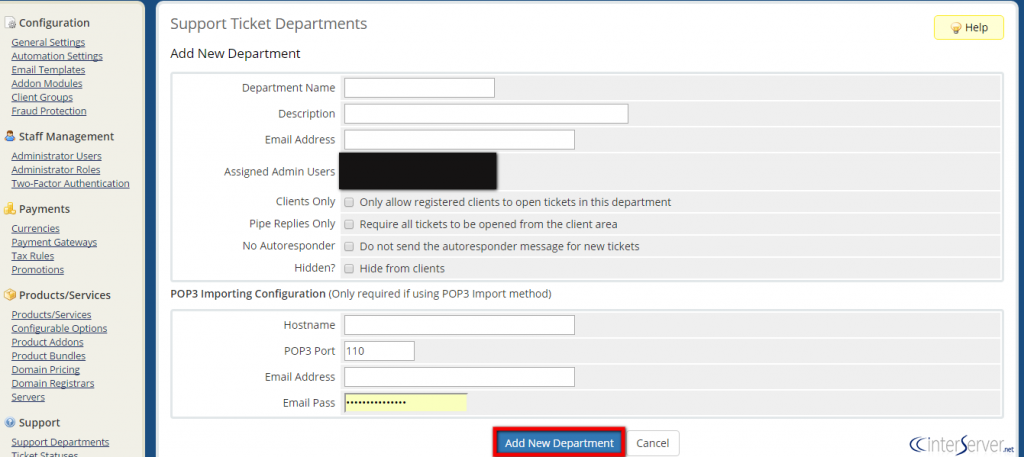1024x457 pixels.
Task: Go to Email Templates
Action: point(48,70)
